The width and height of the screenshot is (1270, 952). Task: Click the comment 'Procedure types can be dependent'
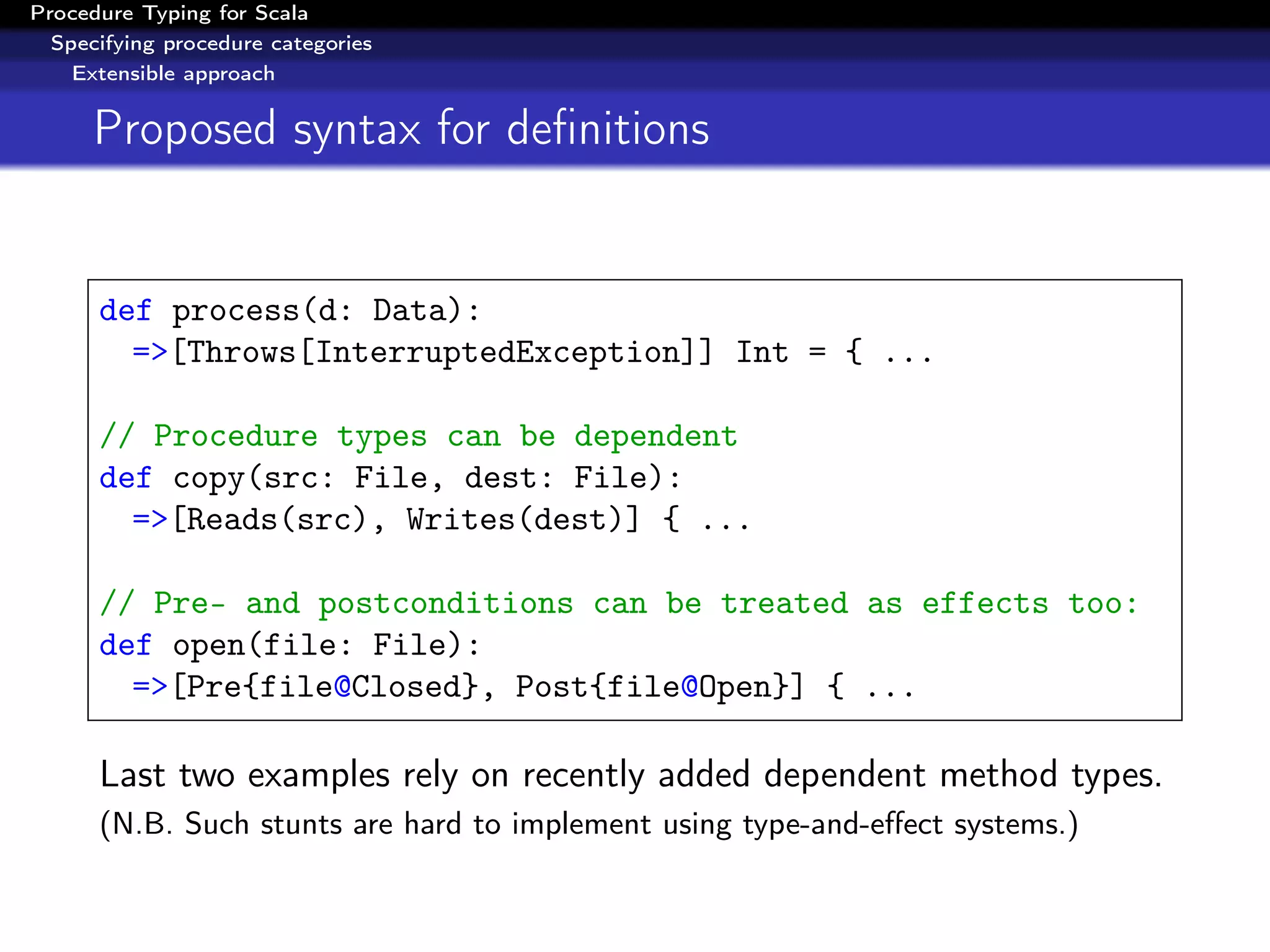tap(419, 436)
